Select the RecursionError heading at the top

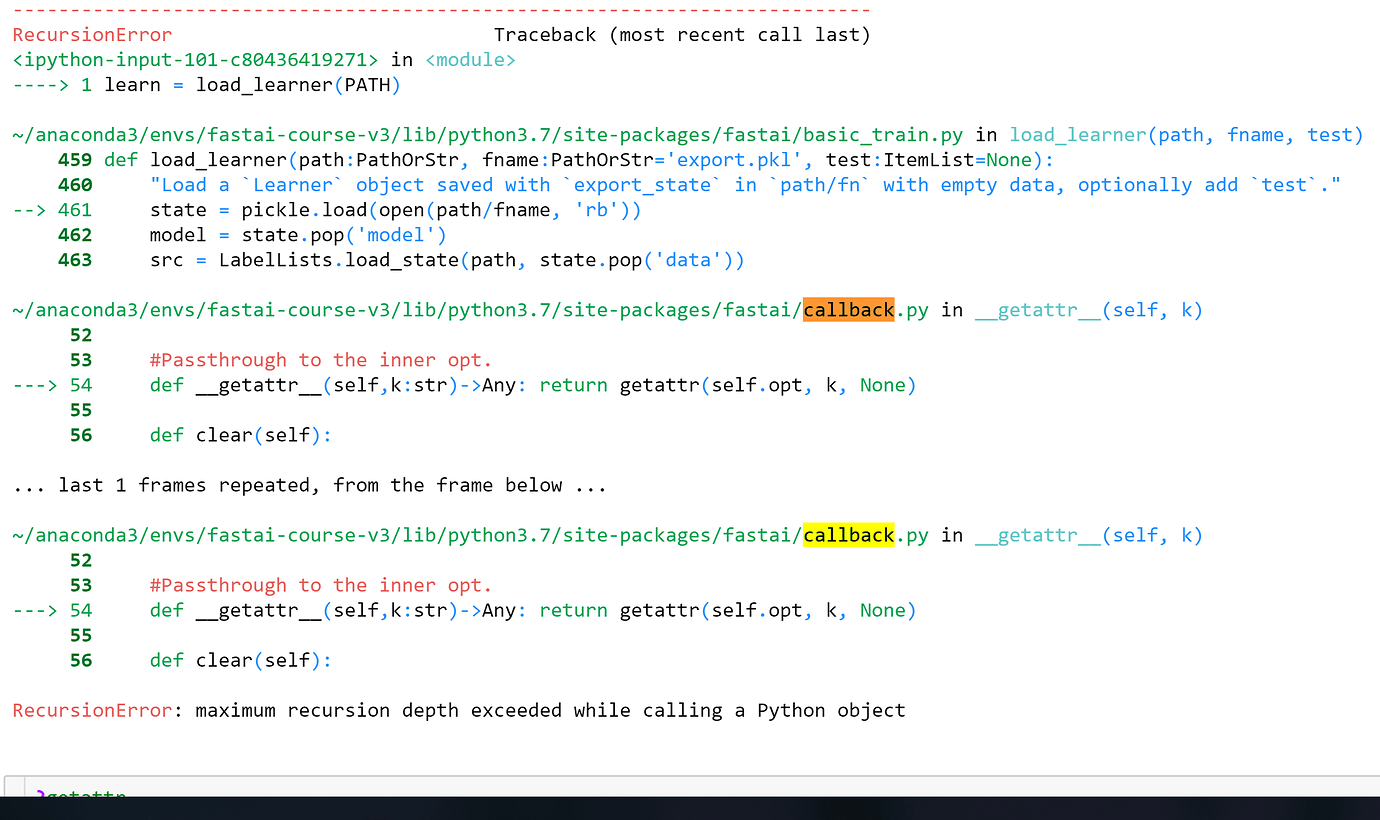(91, 34)
